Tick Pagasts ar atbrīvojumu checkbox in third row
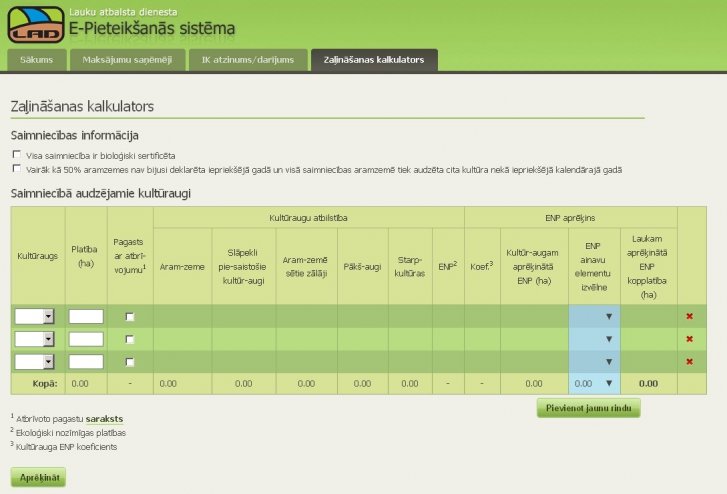The height and width of the screenshot is (494, 727). pos(130,362)
